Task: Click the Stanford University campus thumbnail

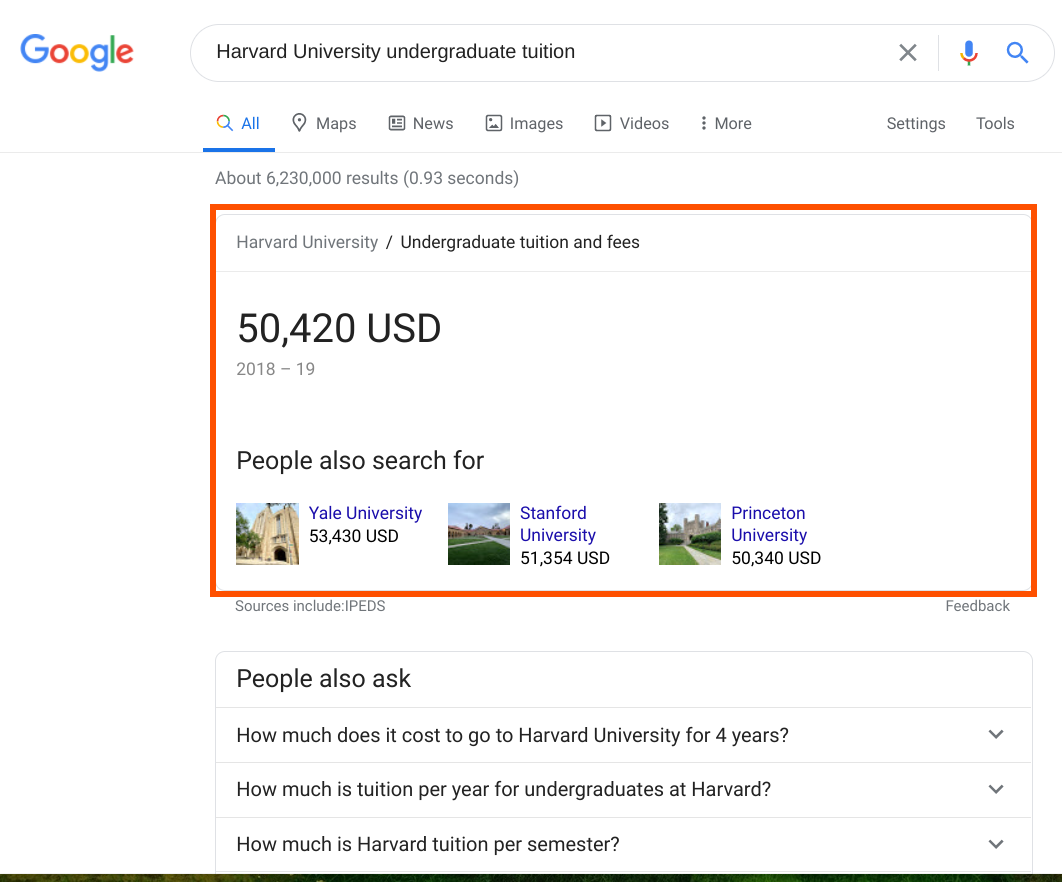Action: (479, 534)
